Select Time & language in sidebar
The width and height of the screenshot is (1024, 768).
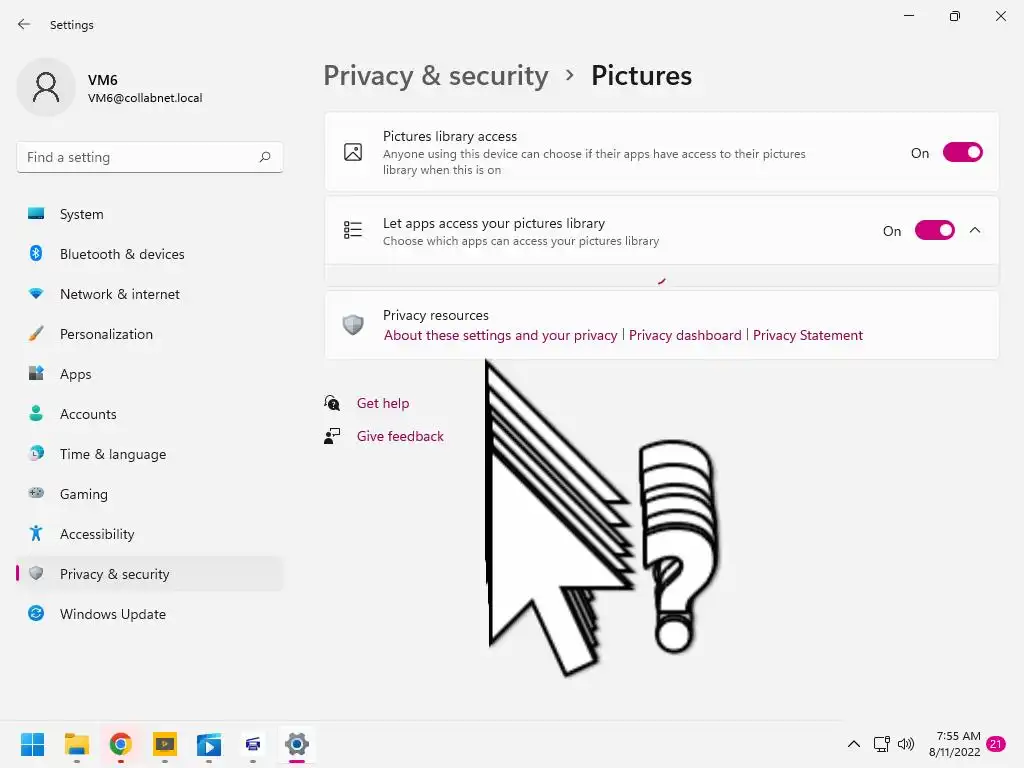tap(113, 454)
